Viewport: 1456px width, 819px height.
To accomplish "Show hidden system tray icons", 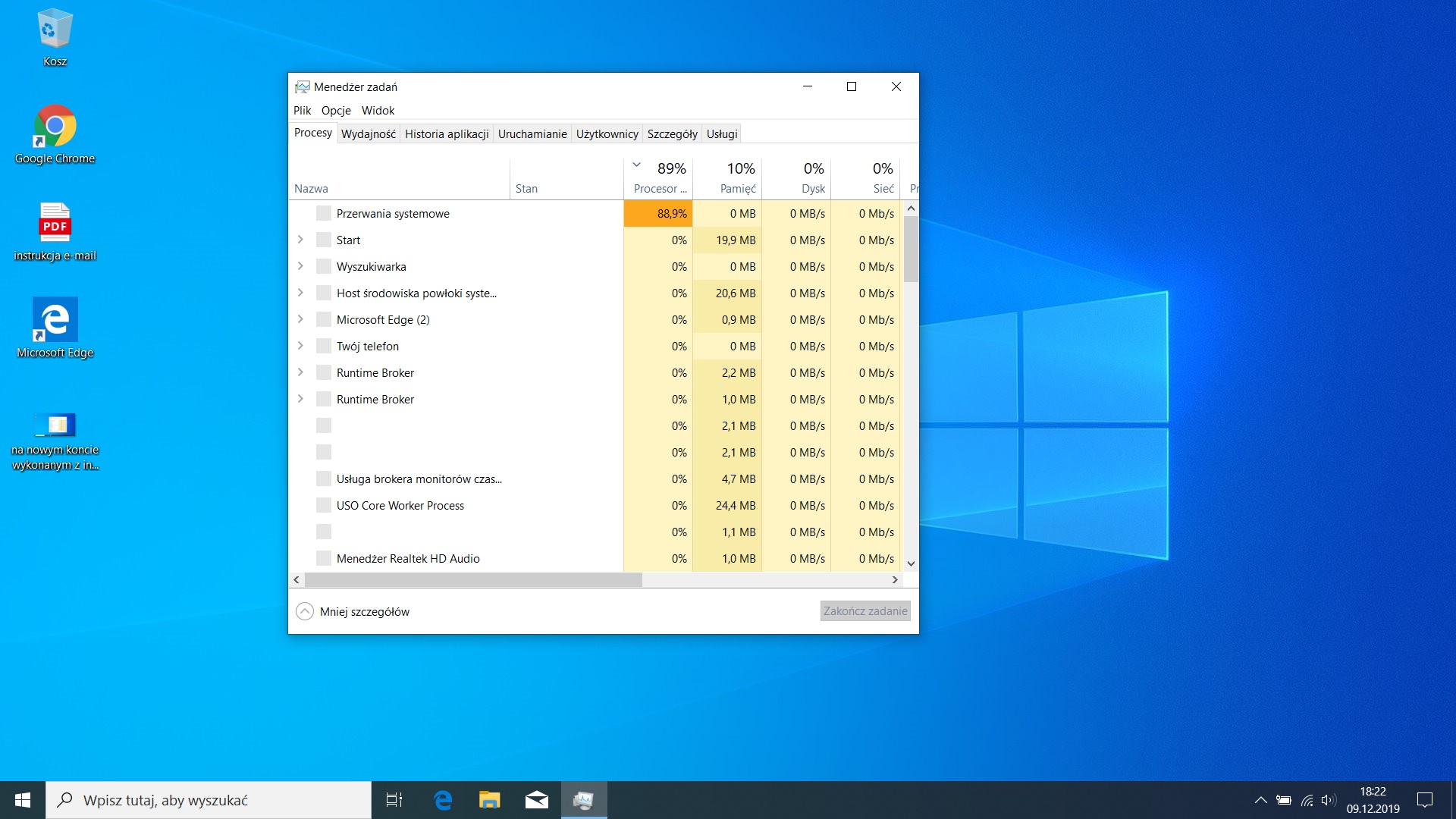I will (1260, 800).
